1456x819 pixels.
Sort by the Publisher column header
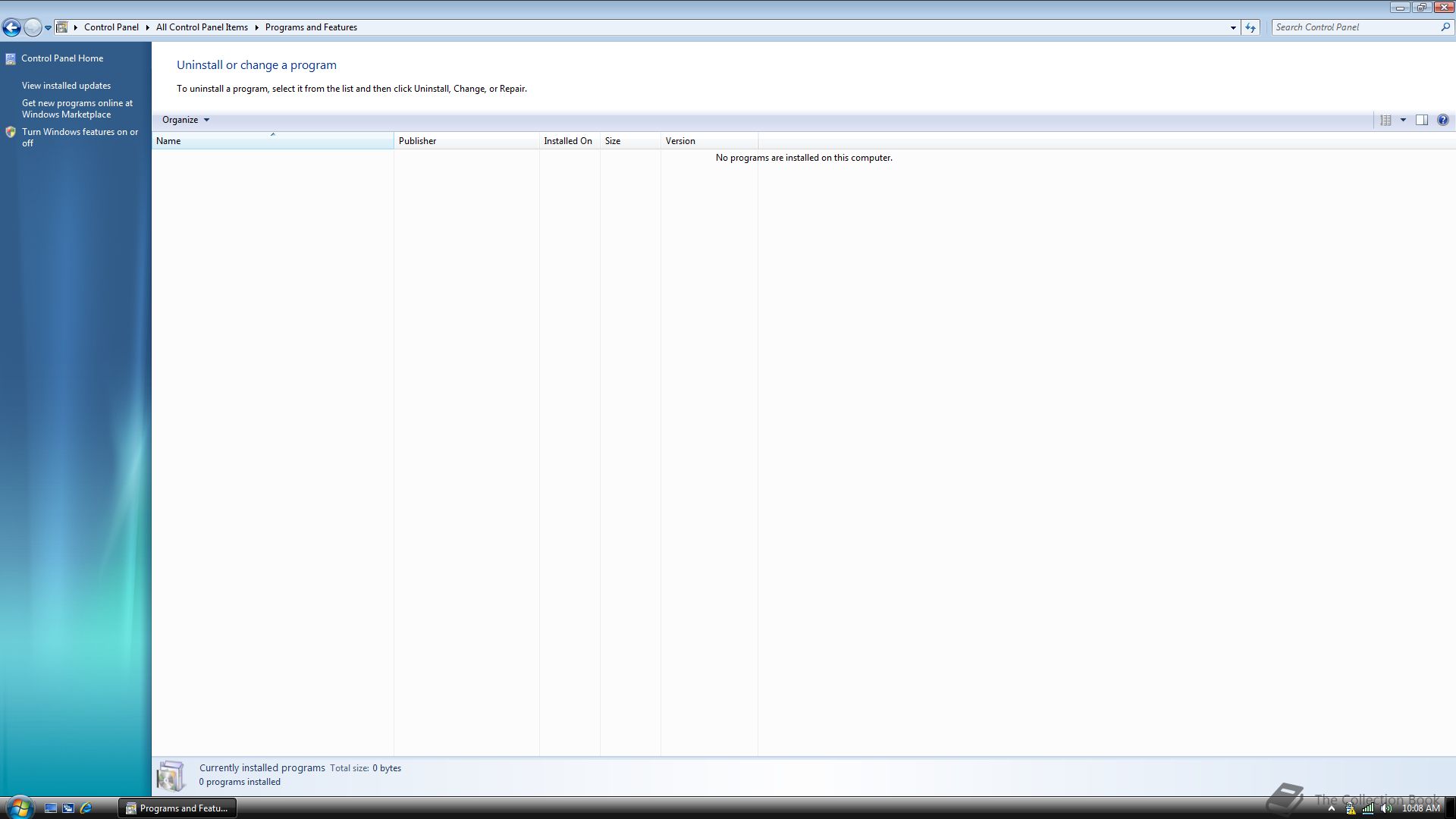click(x=466, y=141)
